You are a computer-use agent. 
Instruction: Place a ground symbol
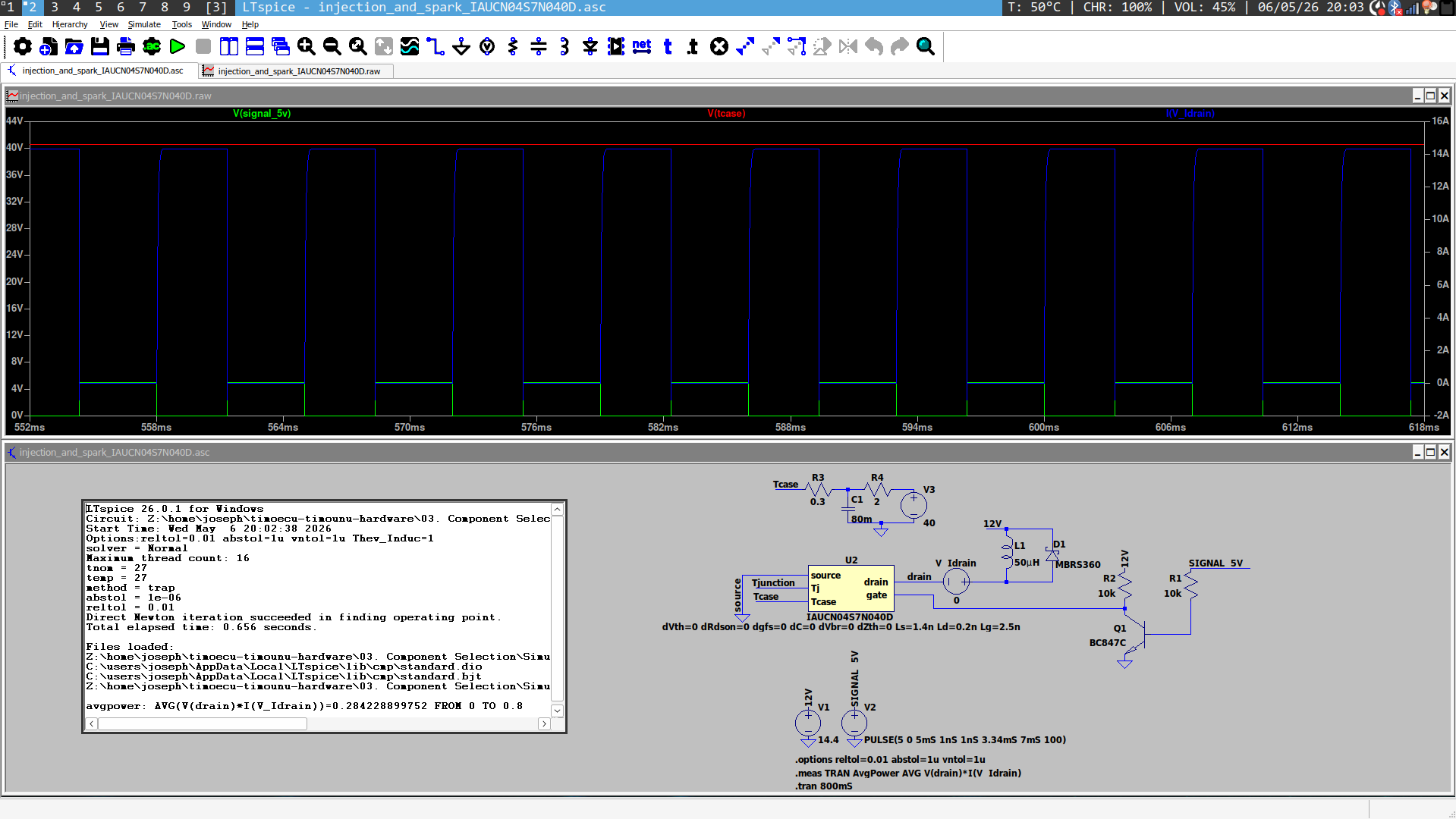click(x=461, y=47)
